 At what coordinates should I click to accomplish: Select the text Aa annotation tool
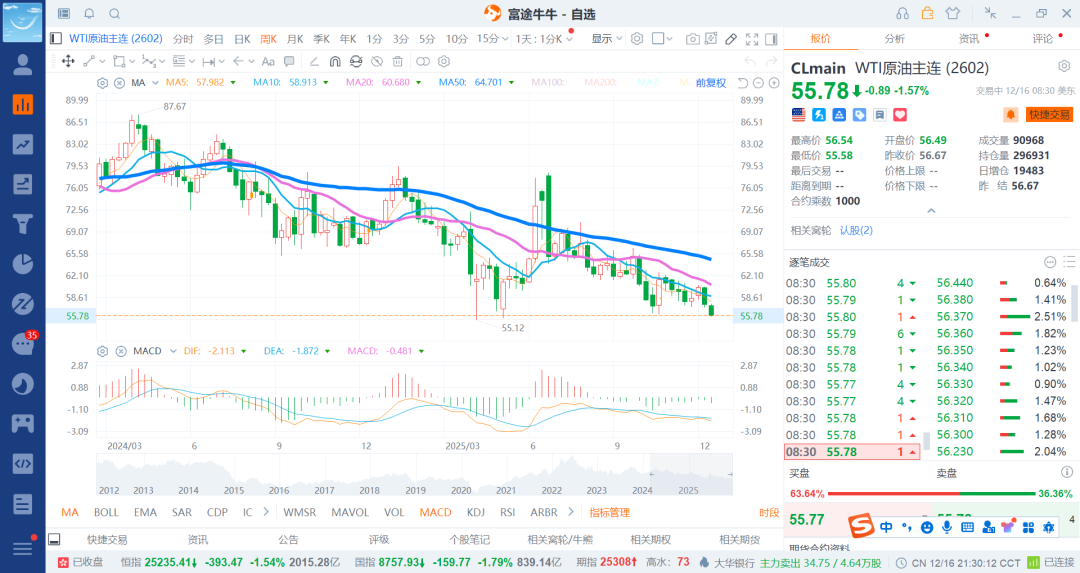click(x=269, y=61)
